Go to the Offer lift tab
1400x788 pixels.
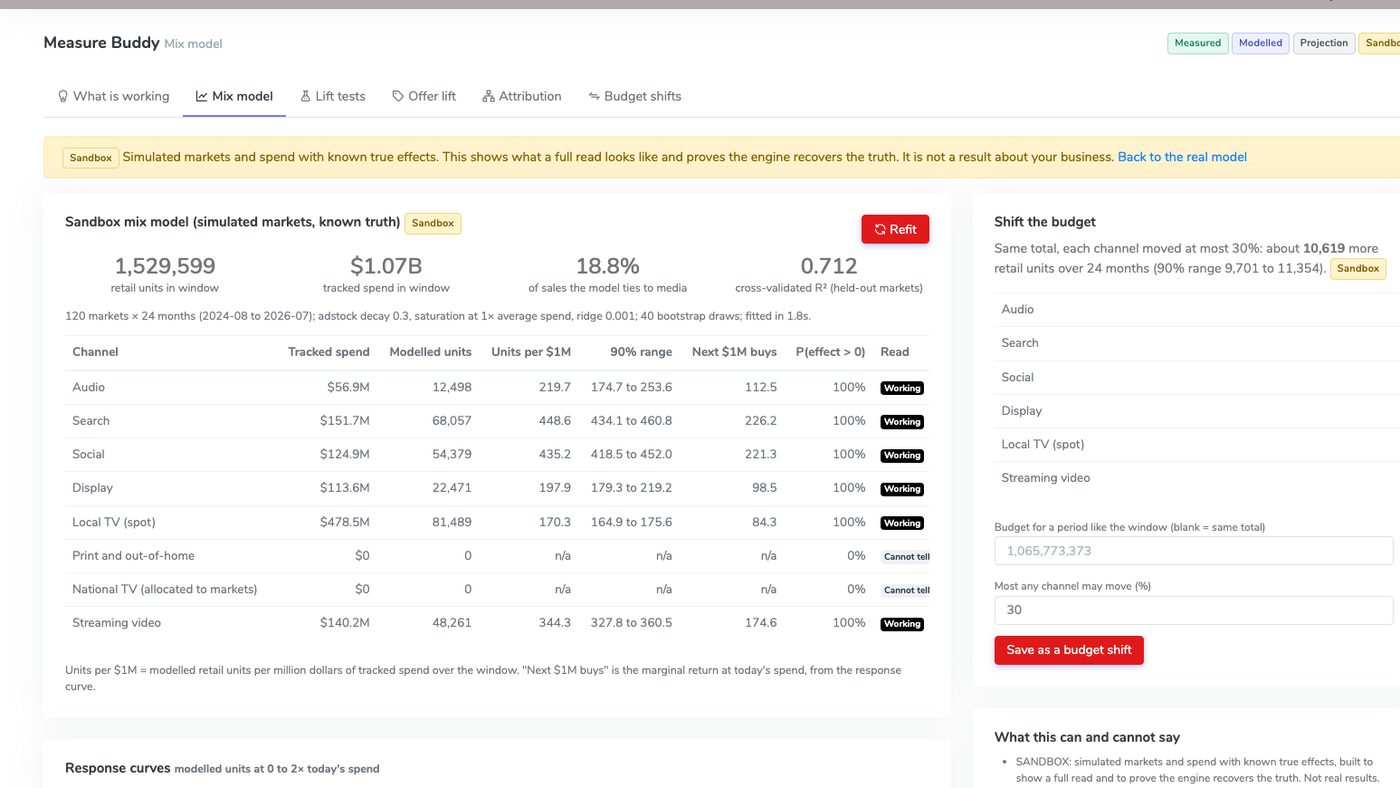point(424,96)
